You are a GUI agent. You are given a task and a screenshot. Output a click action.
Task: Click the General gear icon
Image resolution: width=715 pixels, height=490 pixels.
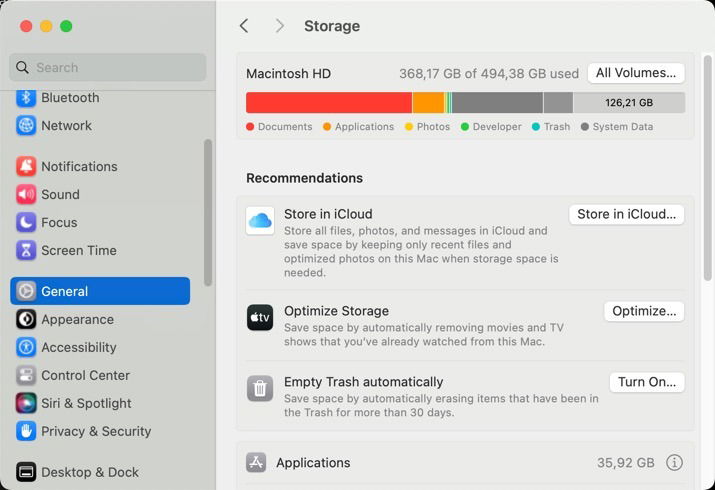(x=26, y=291)
